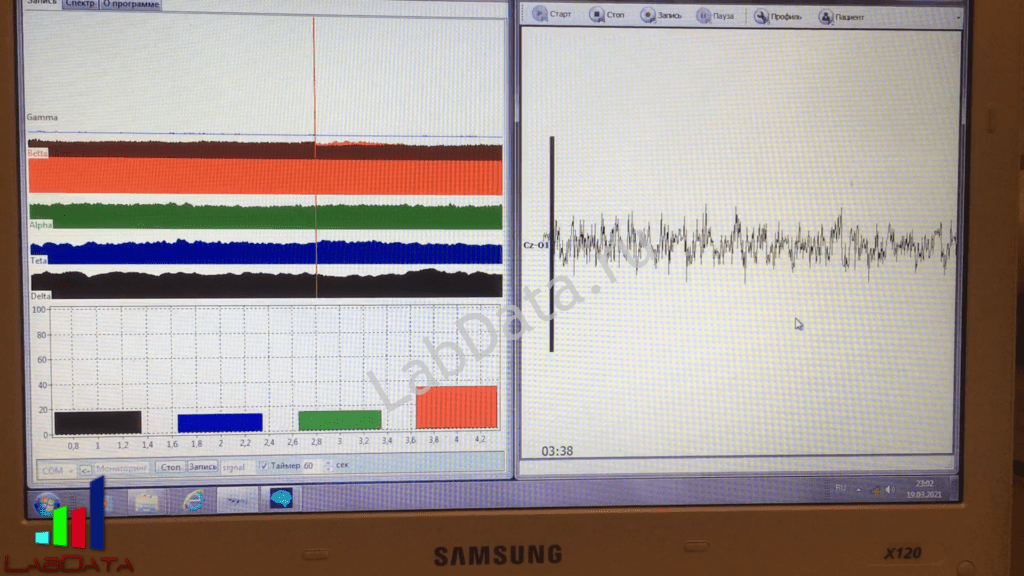1024x576 pixels.
Task: Click the red Betta band strip
Action: 265,176
